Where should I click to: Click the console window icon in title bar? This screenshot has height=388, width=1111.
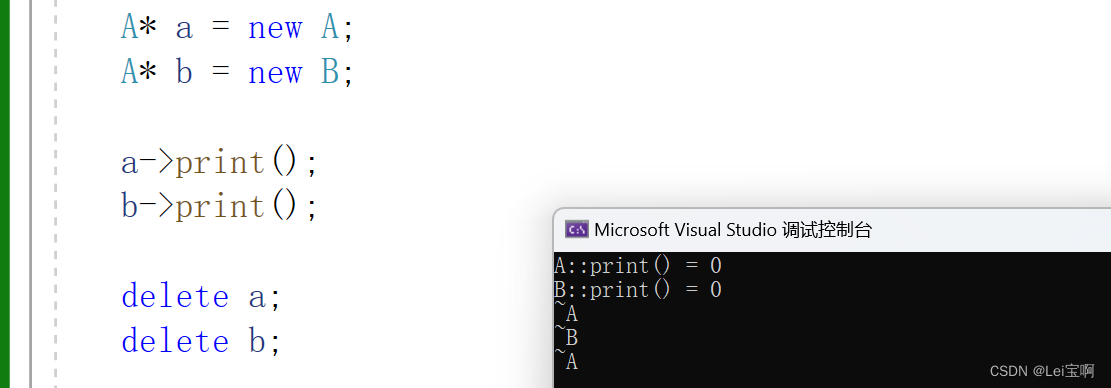point(576,229)
